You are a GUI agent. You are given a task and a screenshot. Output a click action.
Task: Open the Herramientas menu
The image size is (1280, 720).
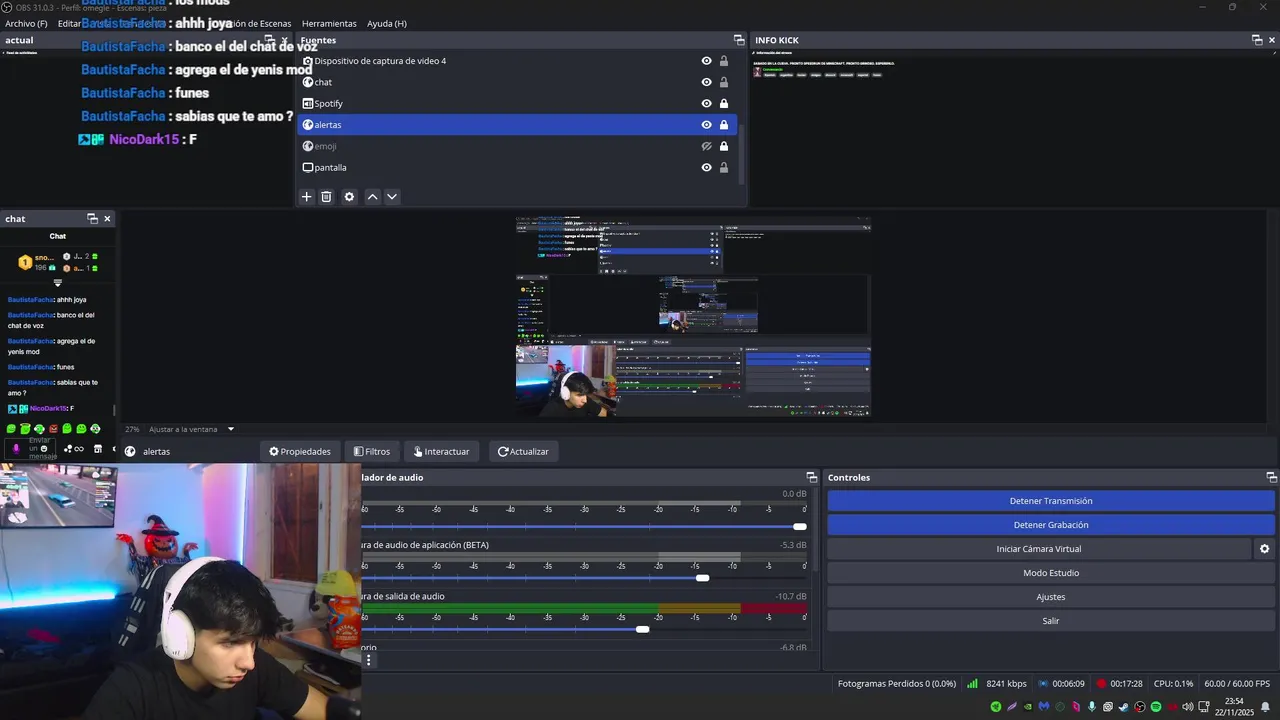(x=329, y=23)
